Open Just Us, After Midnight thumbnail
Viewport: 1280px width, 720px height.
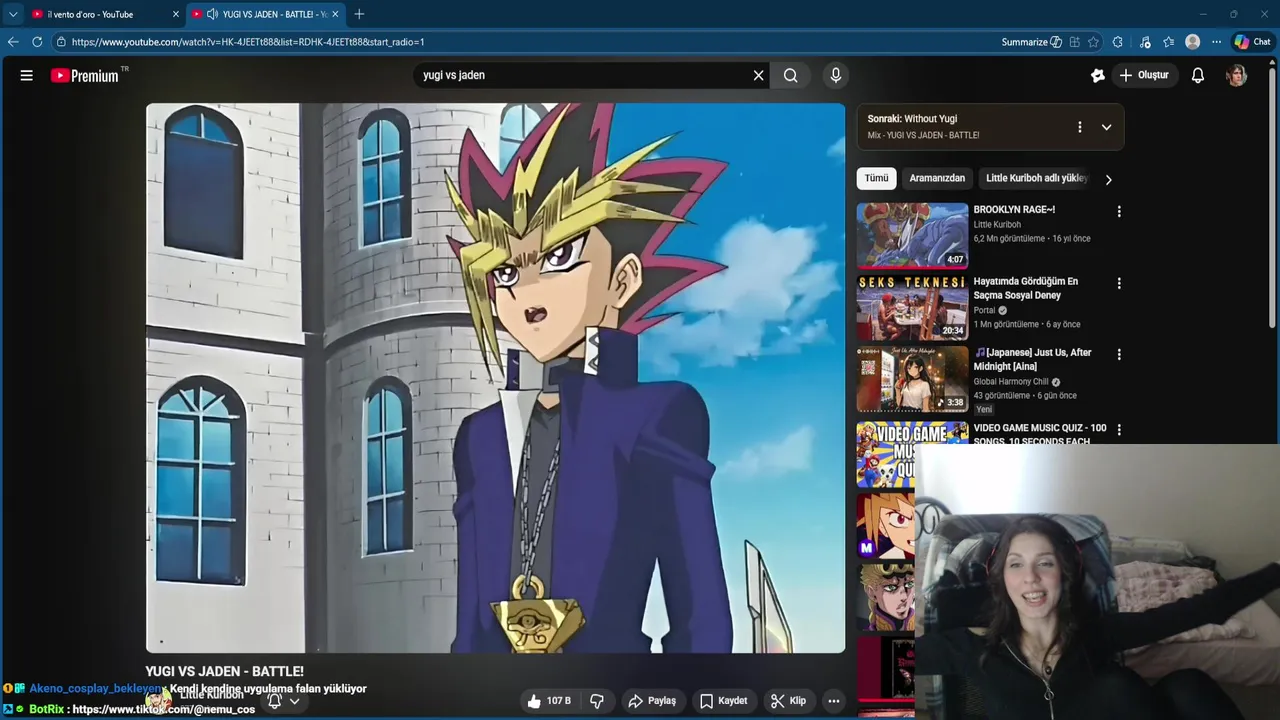(x=912, y=379)
